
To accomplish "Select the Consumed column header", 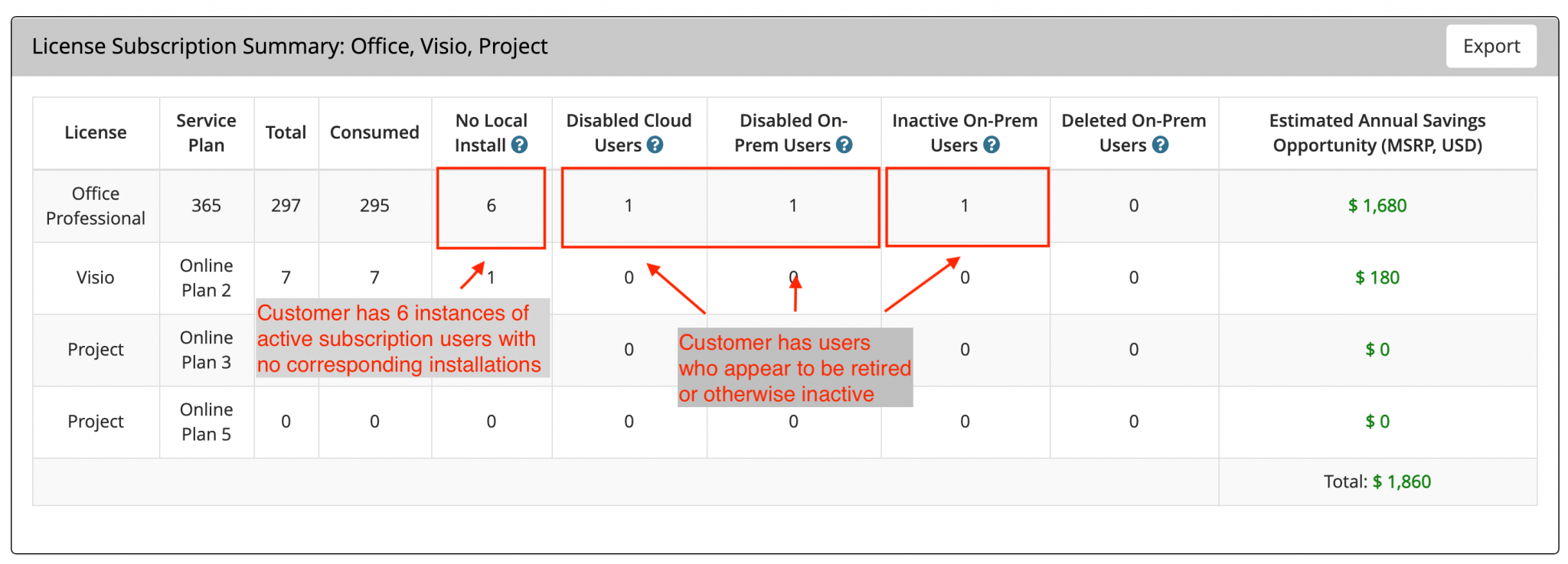I will 374,132.
